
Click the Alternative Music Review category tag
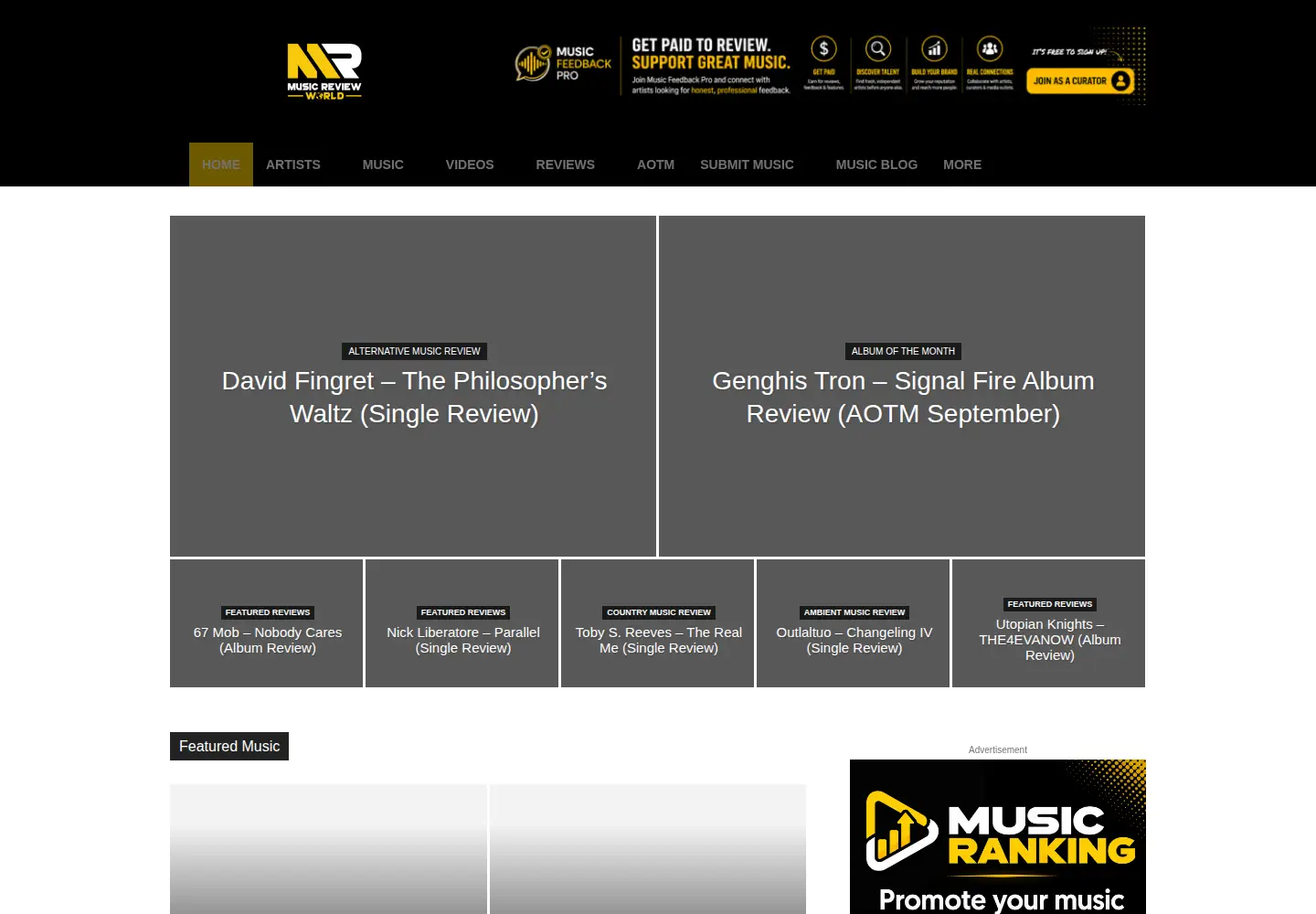tap(414, 351)
